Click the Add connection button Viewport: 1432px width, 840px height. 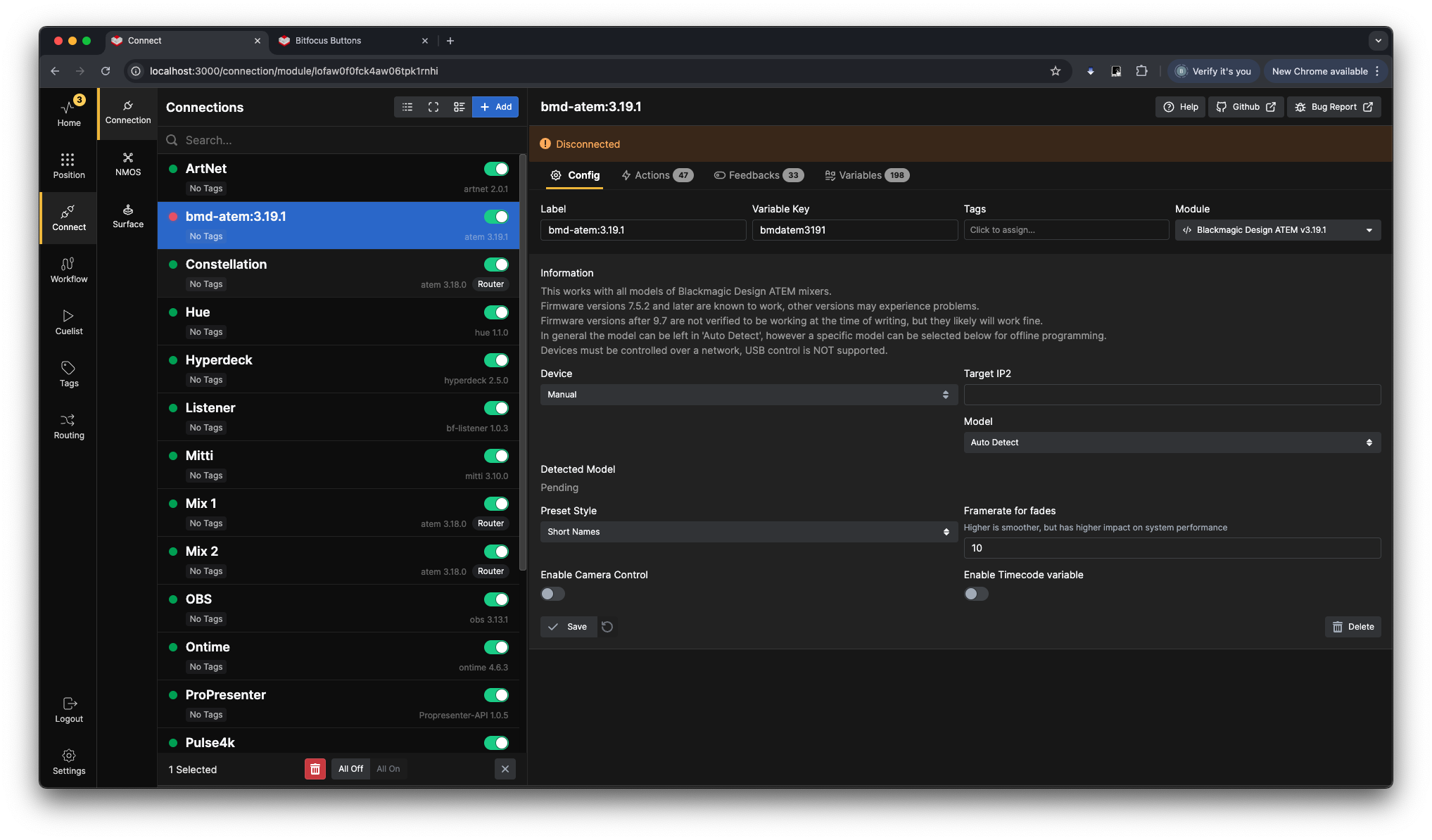click(495, 107)
